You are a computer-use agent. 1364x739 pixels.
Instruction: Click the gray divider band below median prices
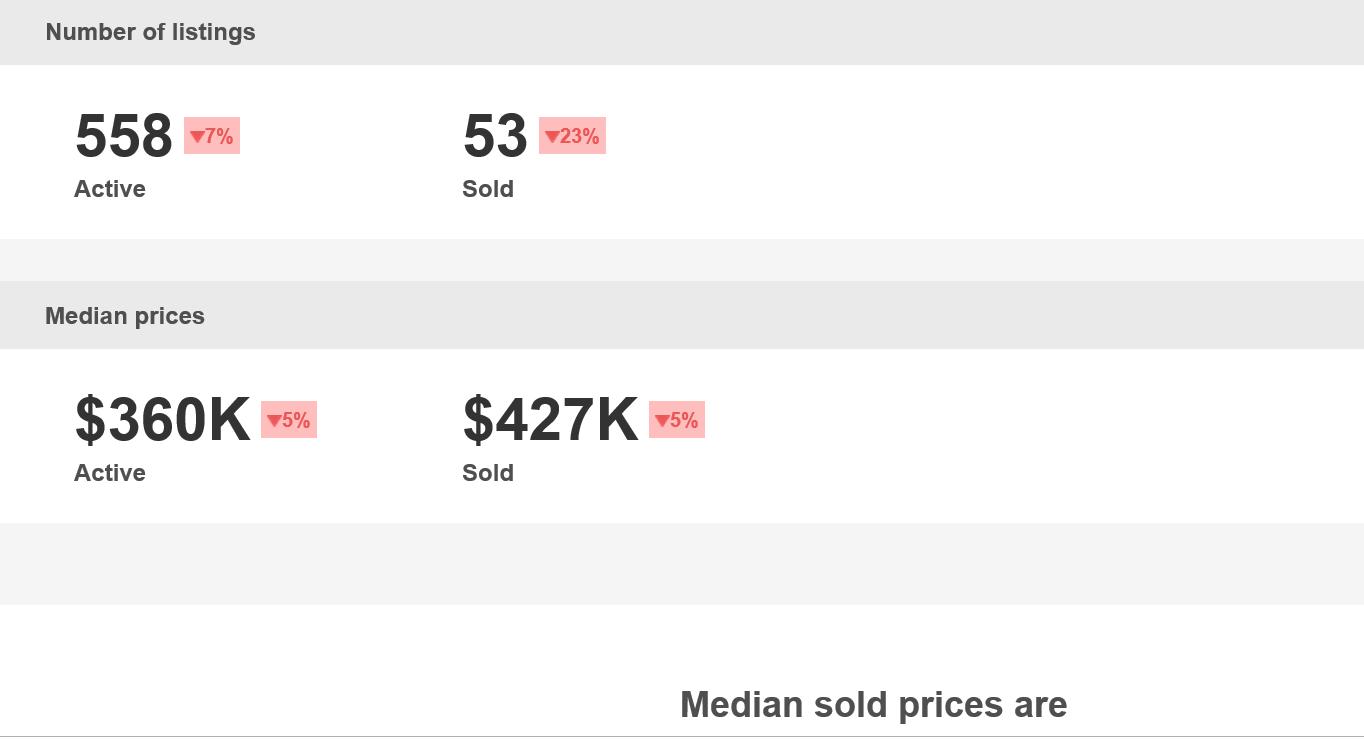[682, 564]
